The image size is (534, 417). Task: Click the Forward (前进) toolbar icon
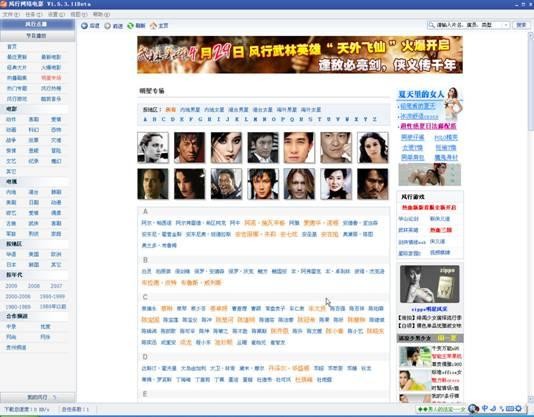pos(107,26)
